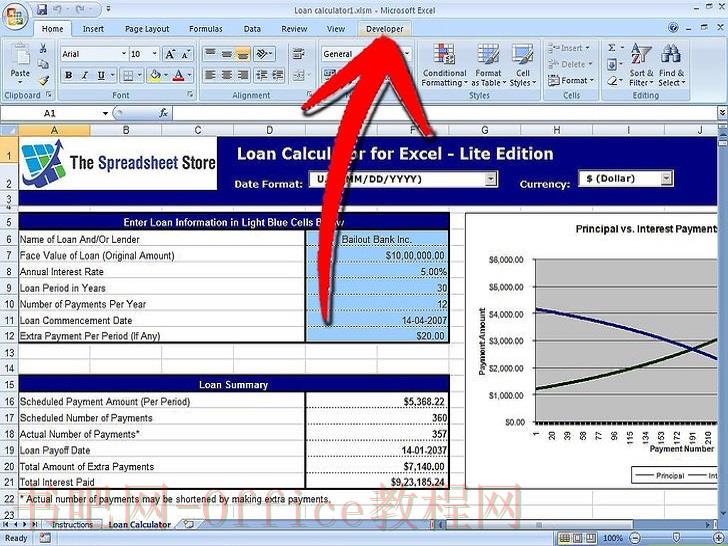
Task: Switch to the Review tab
Action: pyautogui.click(x=294, y=29)
